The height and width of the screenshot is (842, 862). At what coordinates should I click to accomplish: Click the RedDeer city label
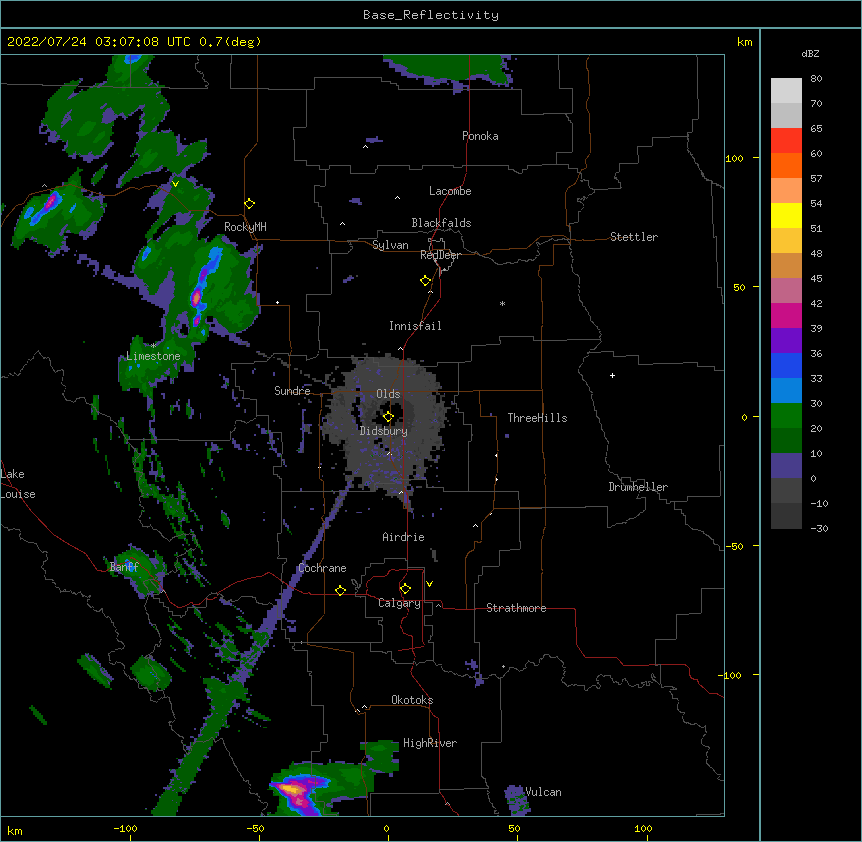tap(440, 255)
